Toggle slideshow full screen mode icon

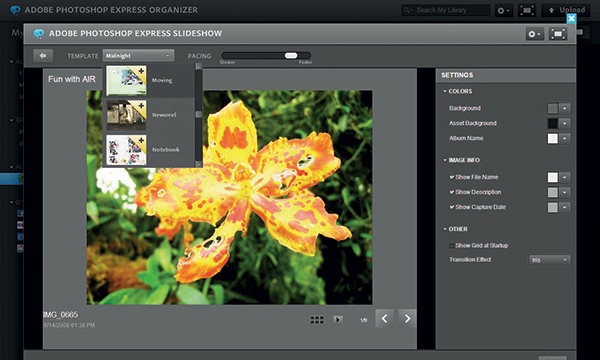pos(558,34)
